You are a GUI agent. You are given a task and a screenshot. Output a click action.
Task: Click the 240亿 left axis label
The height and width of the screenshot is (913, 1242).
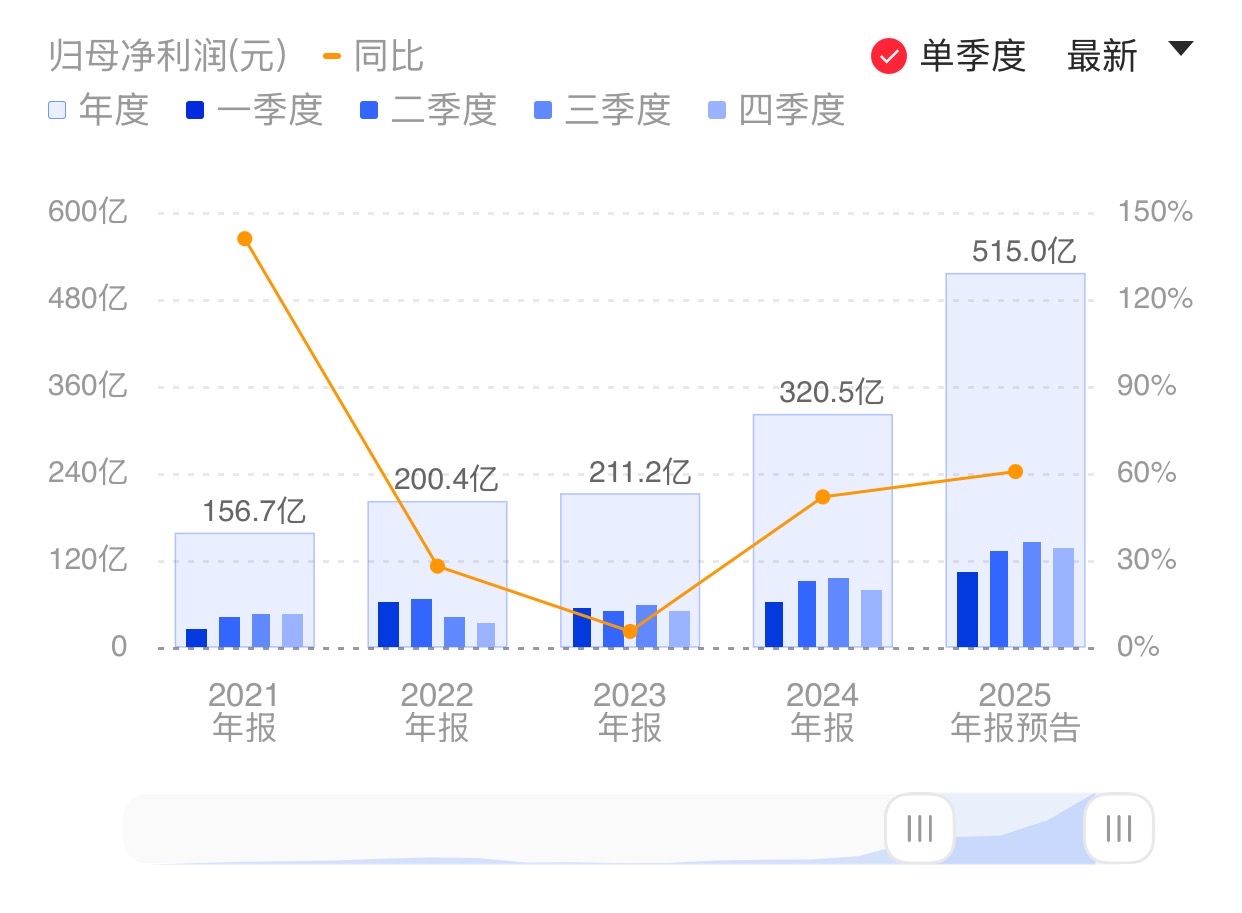(88, 473)
